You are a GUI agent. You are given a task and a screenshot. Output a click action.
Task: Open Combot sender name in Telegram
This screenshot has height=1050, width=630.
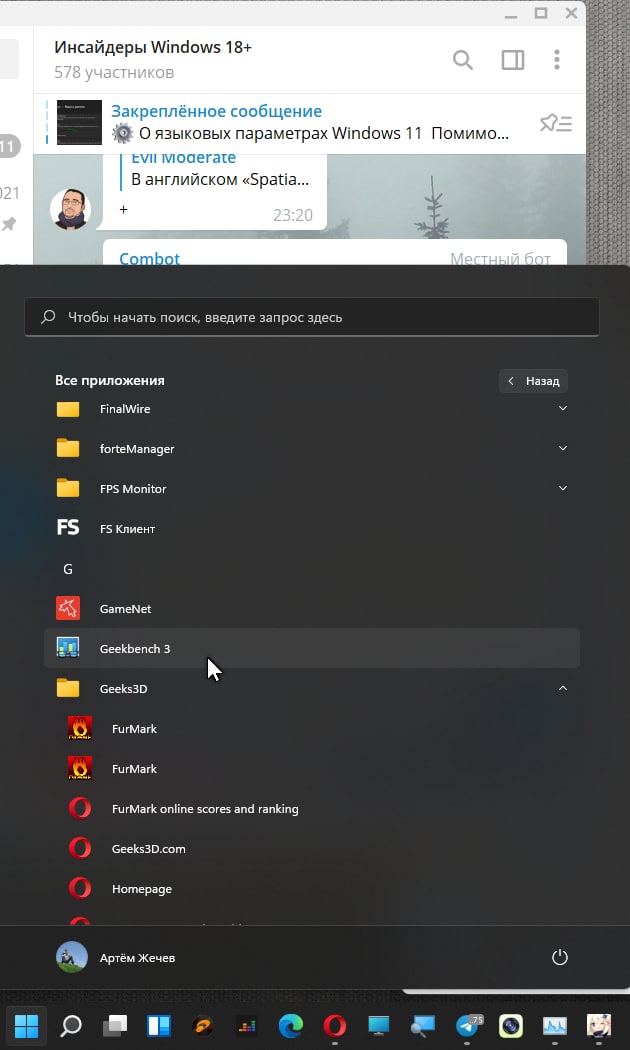pyautogui.click(x=149, y=258)
